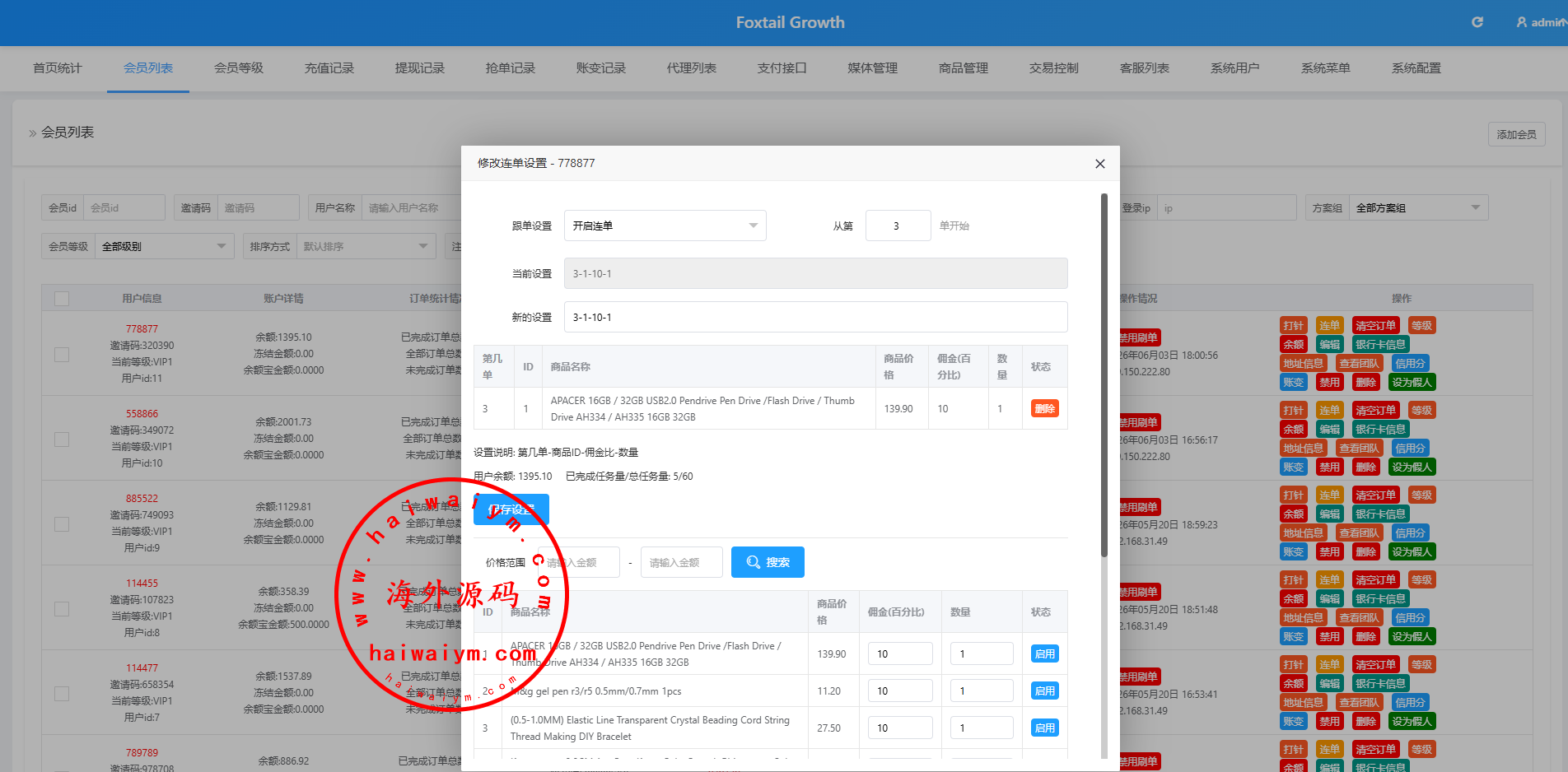The width and height of the screenshot is (1568, 772).
Task: Click 等级 for user 778877
Action: point(1422,326)
